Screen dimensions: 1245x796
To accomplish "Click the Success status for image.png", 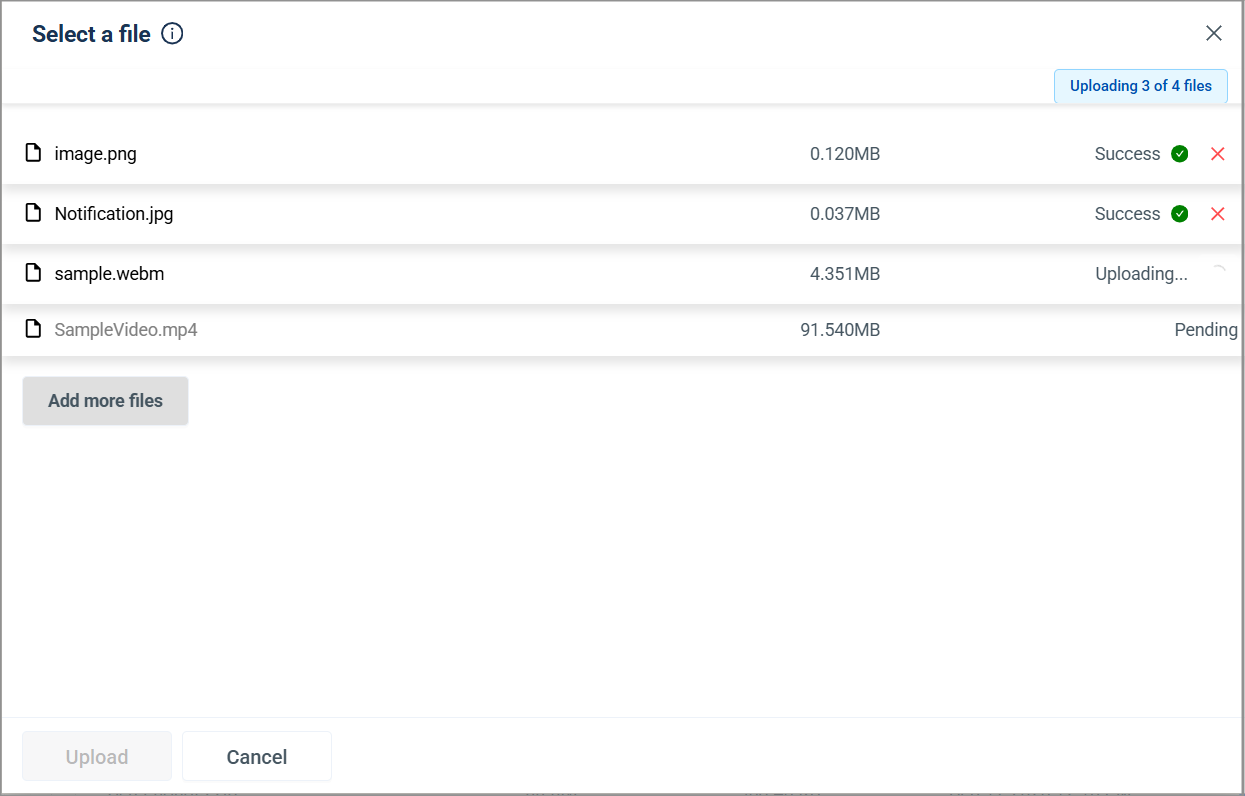I will [x=1128, y=154].
